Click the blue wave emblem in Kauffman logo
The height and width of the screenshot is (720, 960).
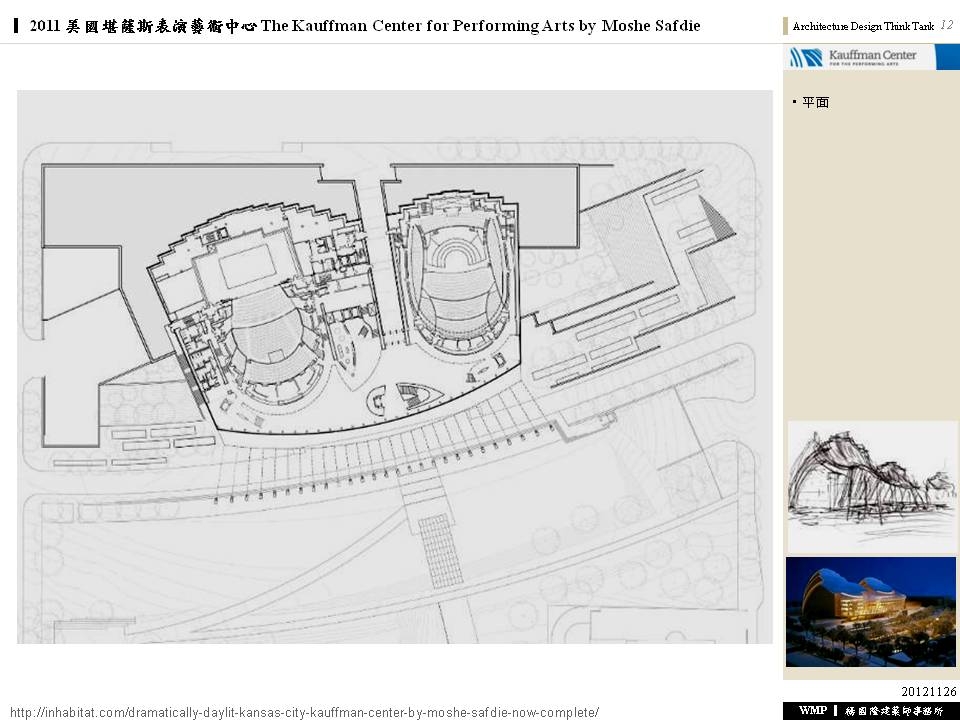(805, 58)
